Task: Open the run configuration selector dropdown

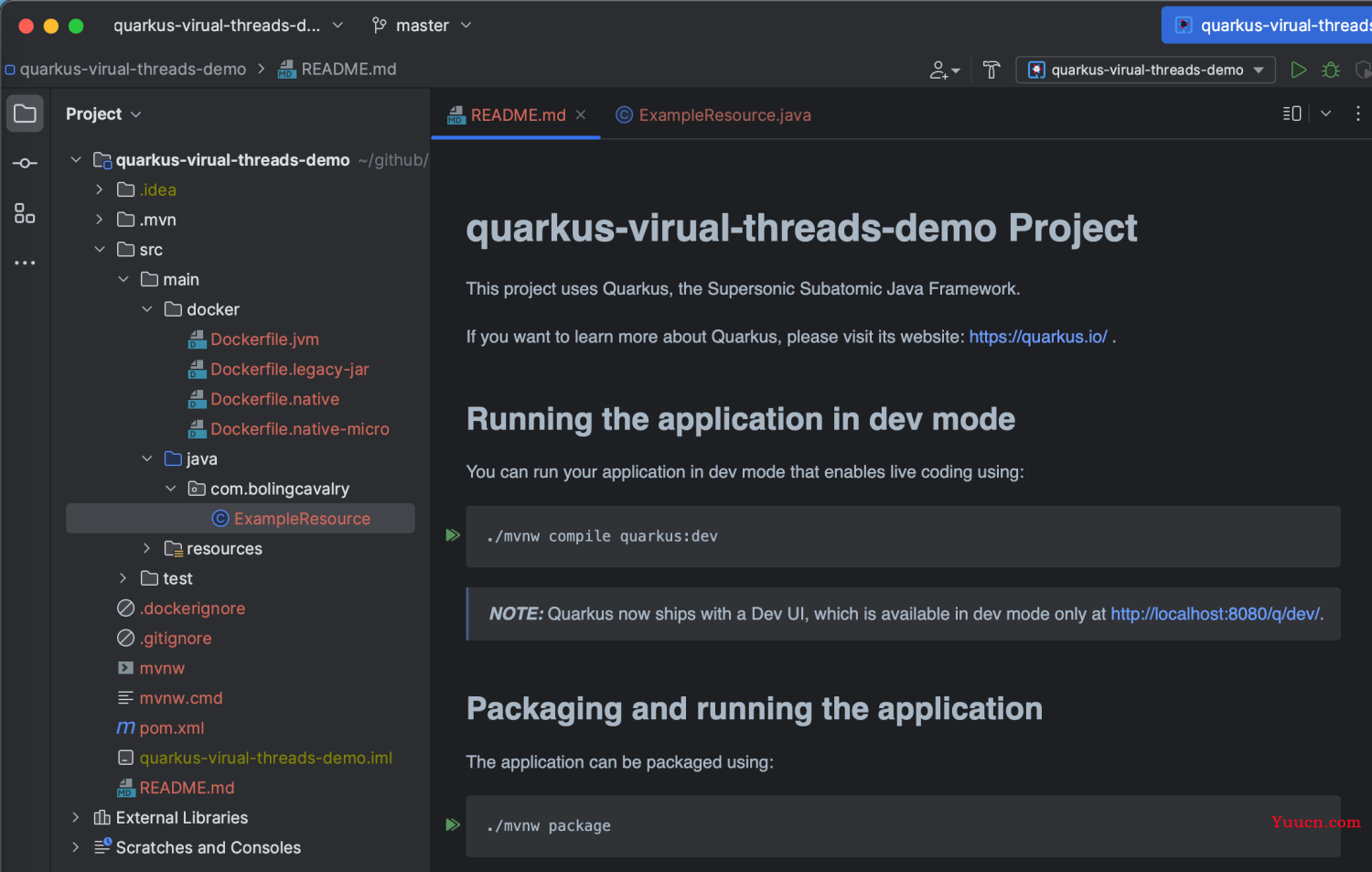Action: (x=1145, y=70)
